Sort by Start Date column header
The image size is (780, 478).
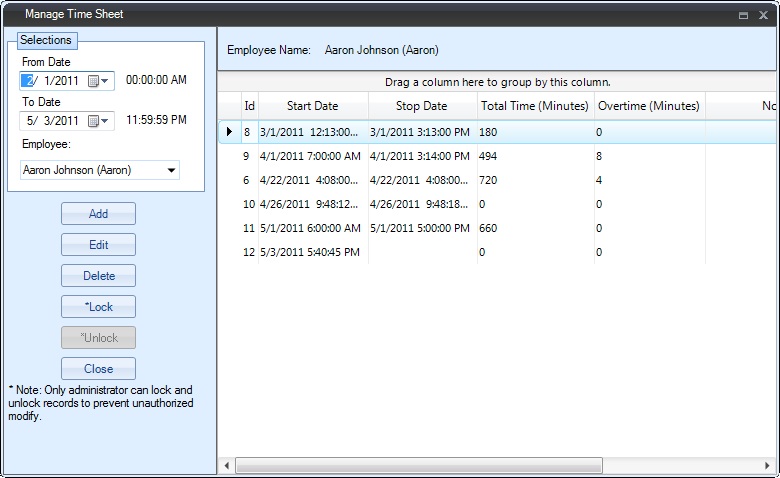312,106
